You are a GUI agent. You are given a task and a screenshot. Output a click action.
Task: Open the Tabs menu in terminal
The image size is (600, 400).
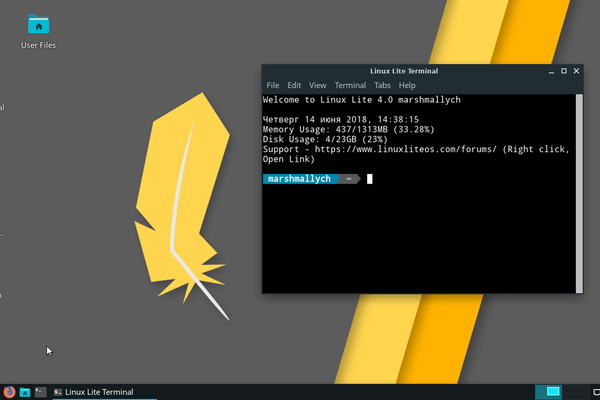(x=382, y=85)
